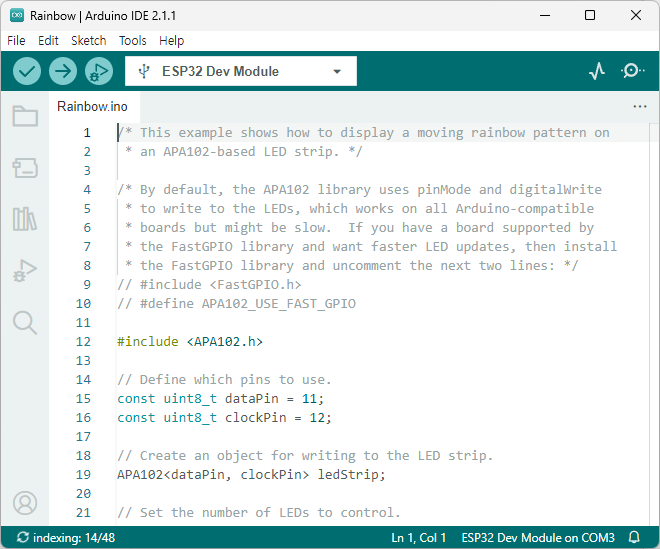
Task: Click the 'uncomment the next two lines' comment line
Action: (352, 265)
